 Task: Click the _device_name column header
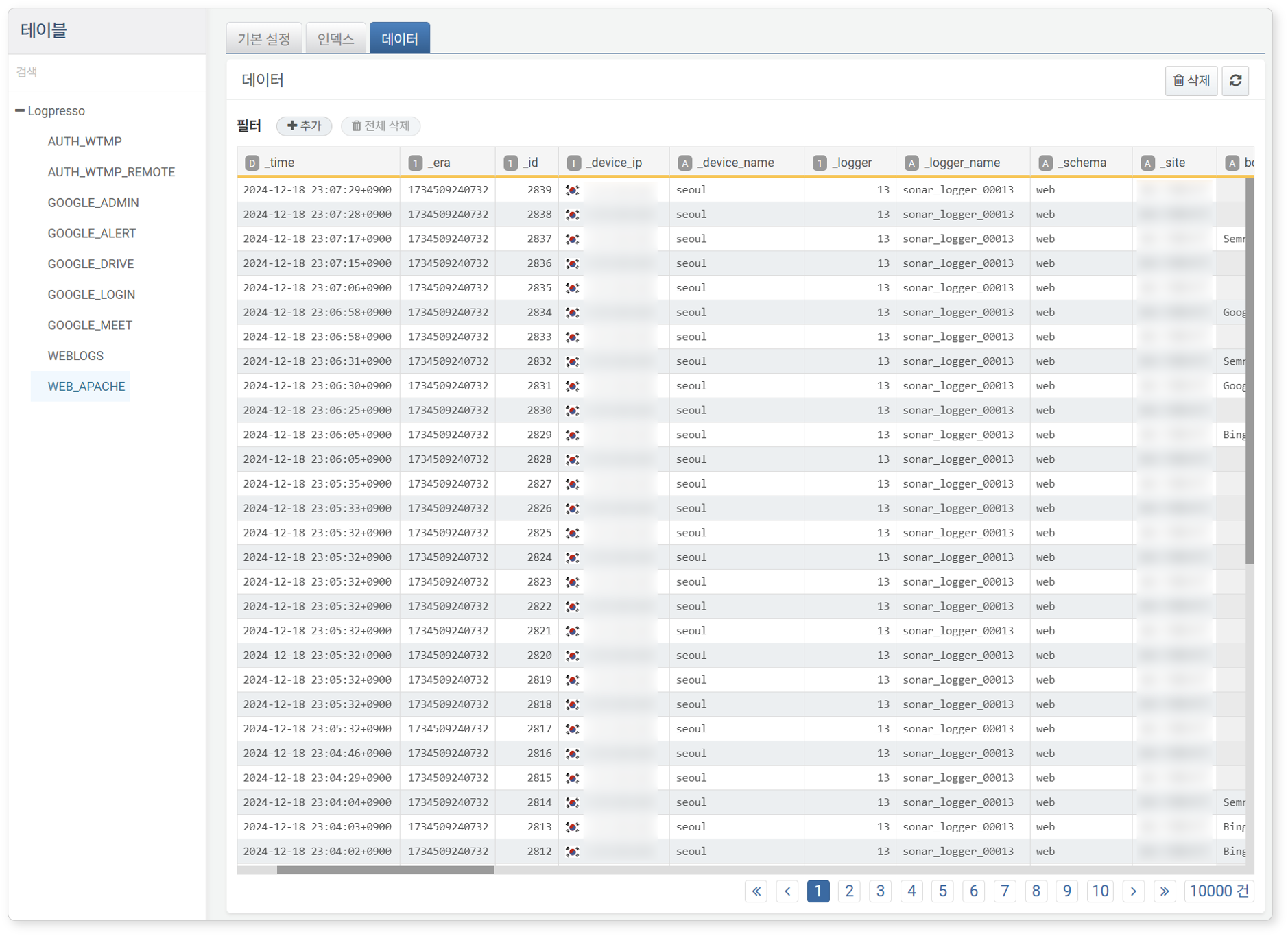737,163
